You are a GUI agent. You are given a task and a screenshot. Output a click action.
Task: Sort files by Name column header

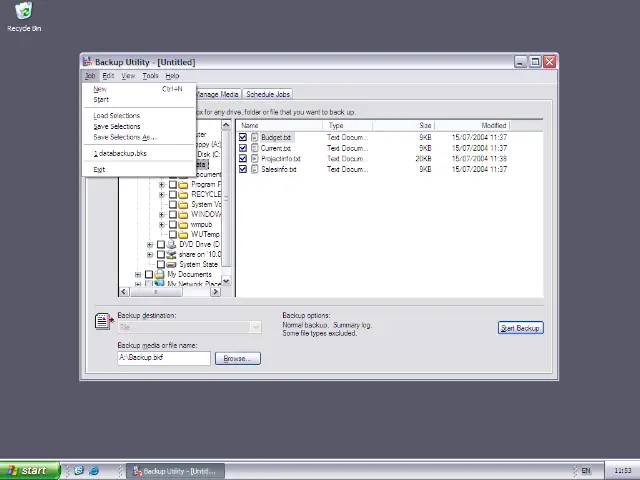coord(279,125)
